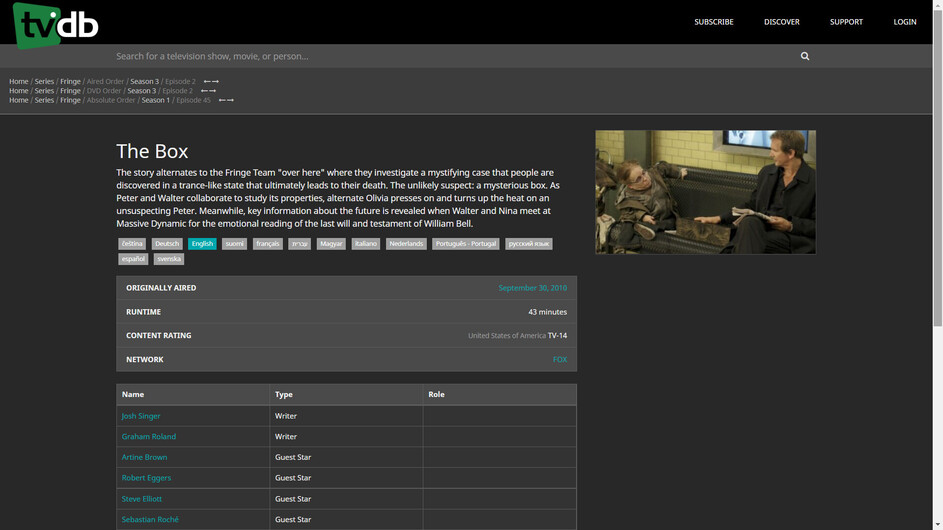Click the "The Box" episode title
The height and width of the screenshot is (530, 943).
[x=152, y=151]
